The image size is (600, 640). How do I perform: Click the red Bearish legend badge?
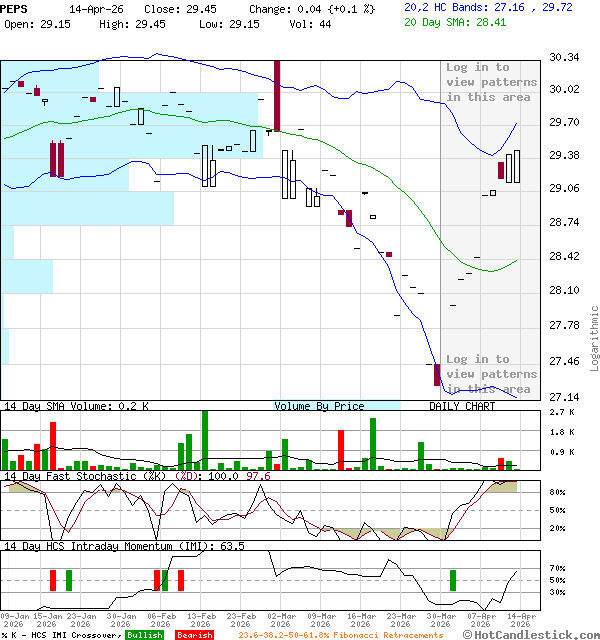(193, 635)
